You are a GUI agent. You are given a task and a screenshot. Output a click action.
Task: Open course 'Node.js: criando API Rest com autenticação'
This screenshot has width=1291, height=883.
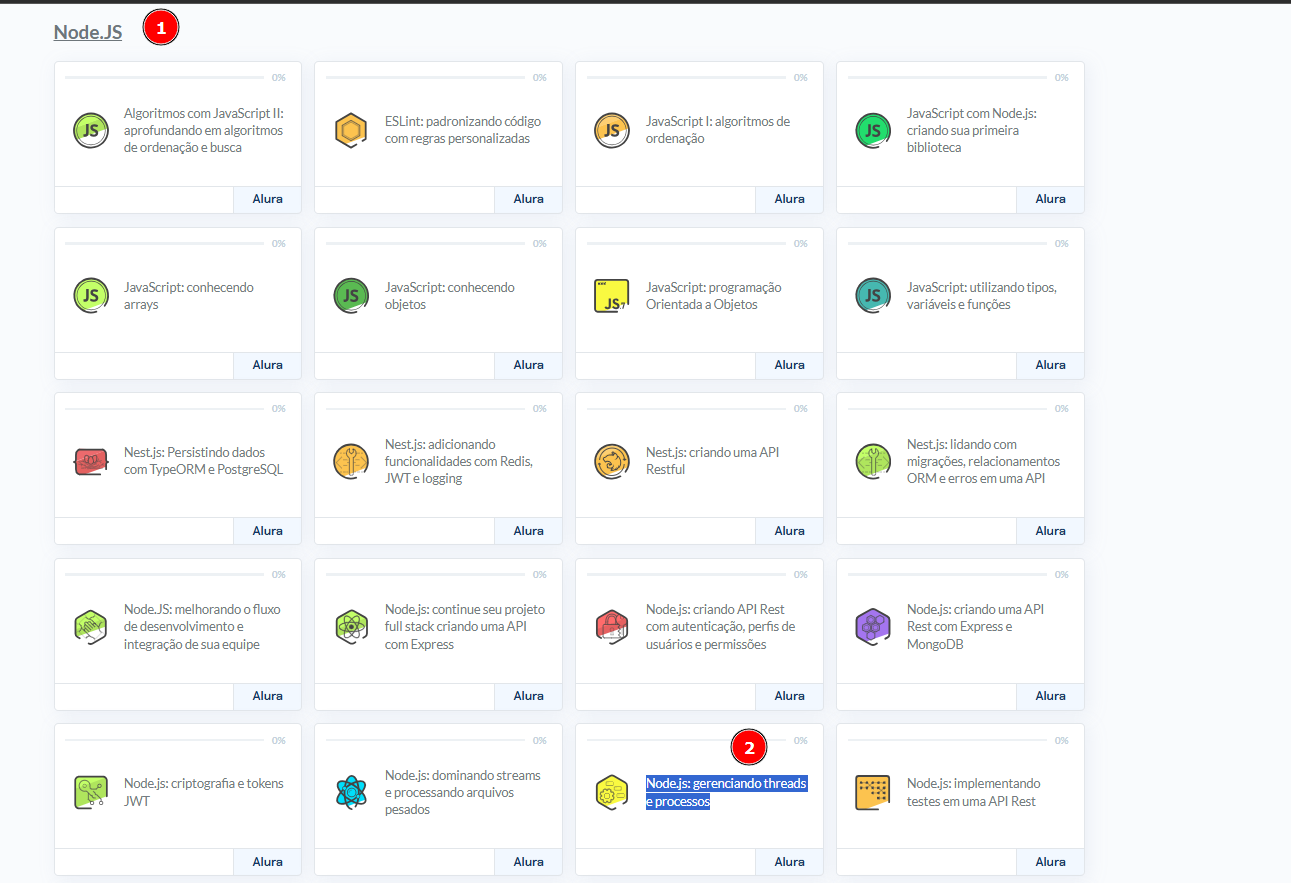click(x=721, y=627)
